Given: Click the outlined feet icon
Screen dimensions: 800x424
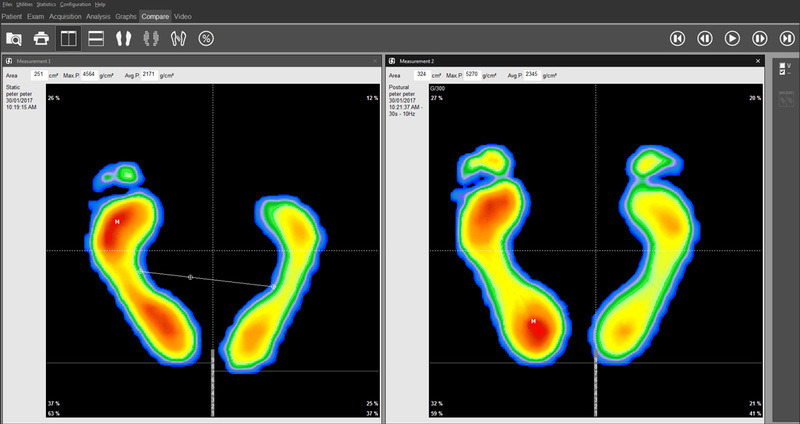Looking at the screenshot, I should 179,38.
